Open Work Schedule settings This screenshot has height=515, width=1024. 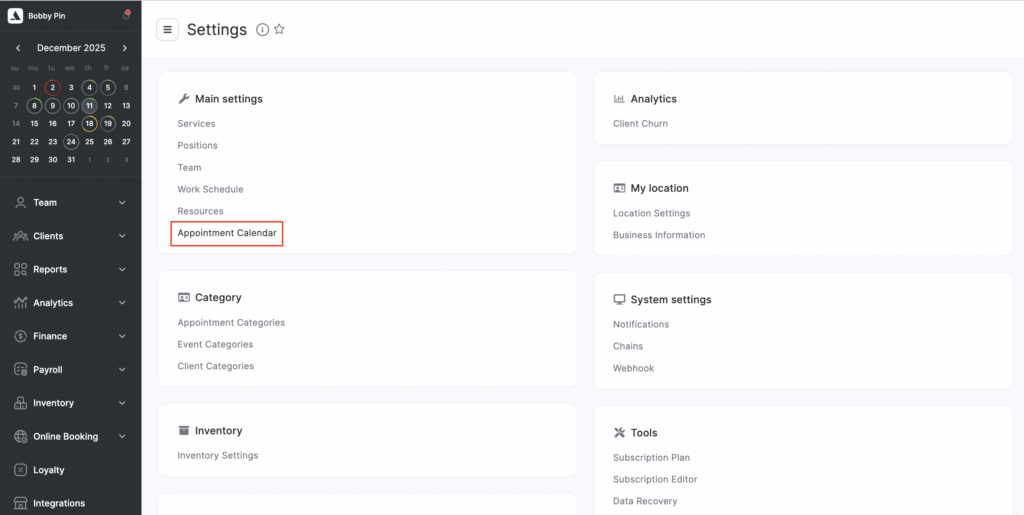tap(210, 189)
